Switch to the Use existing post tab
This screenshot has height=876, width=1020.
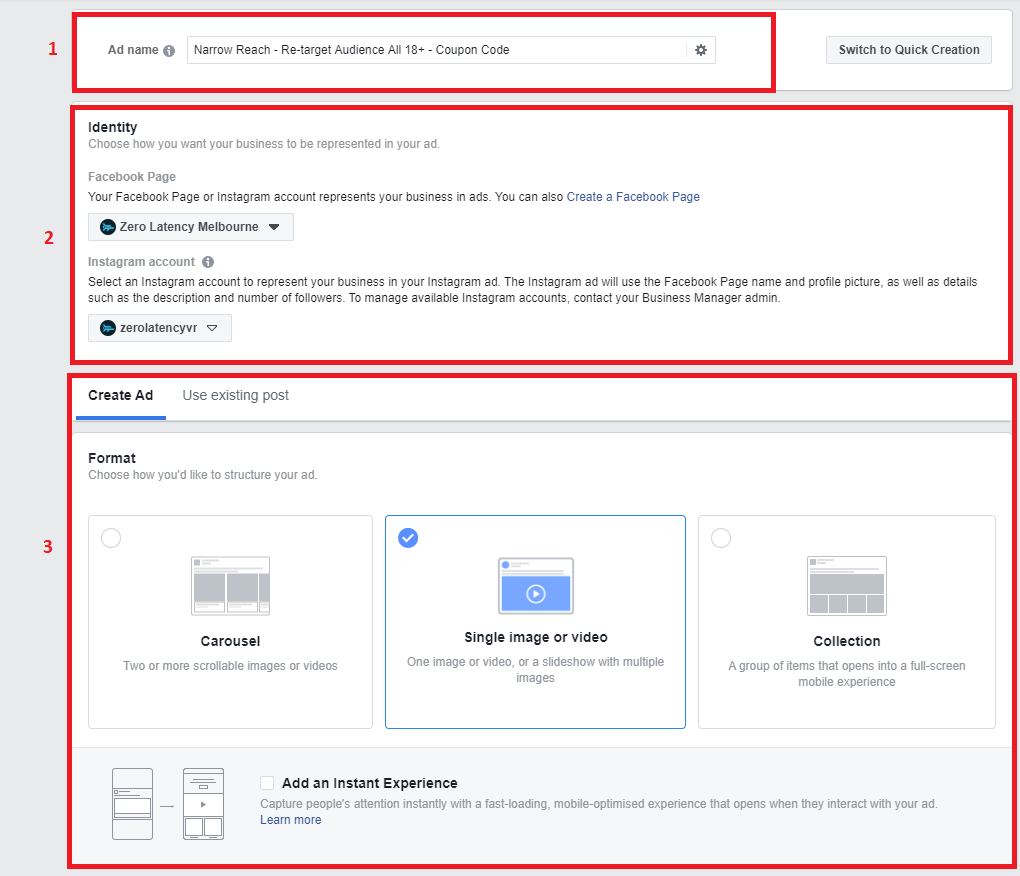(235, 395)
